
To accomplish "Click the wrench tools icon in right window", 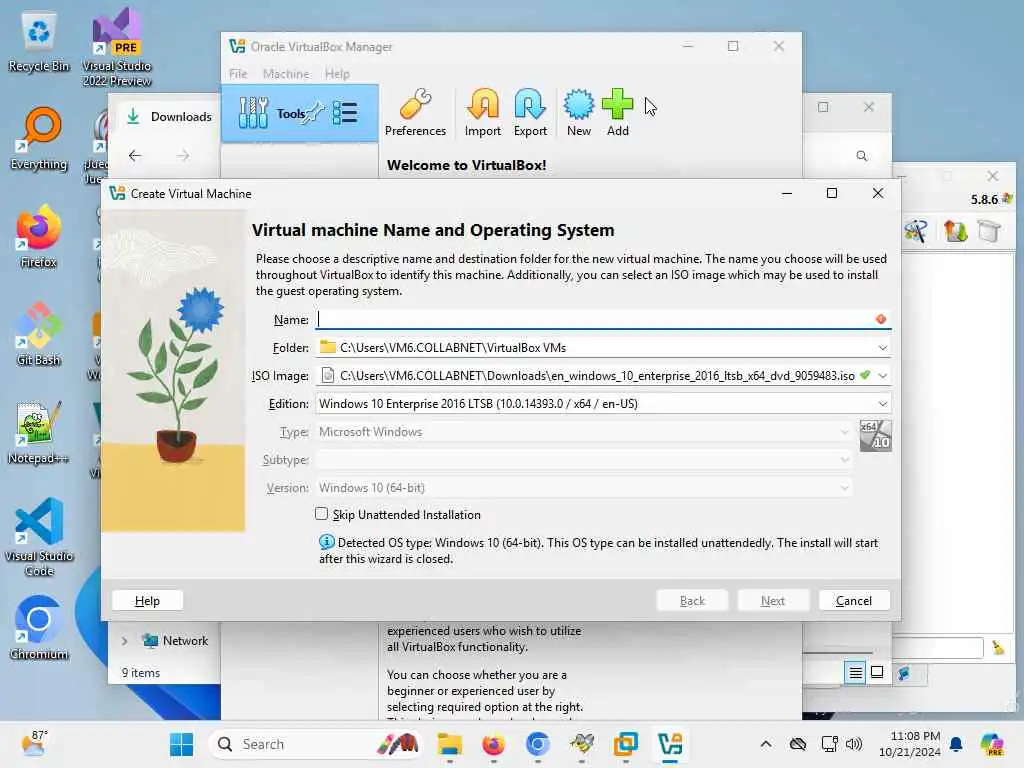I will [x=916, y=231].
